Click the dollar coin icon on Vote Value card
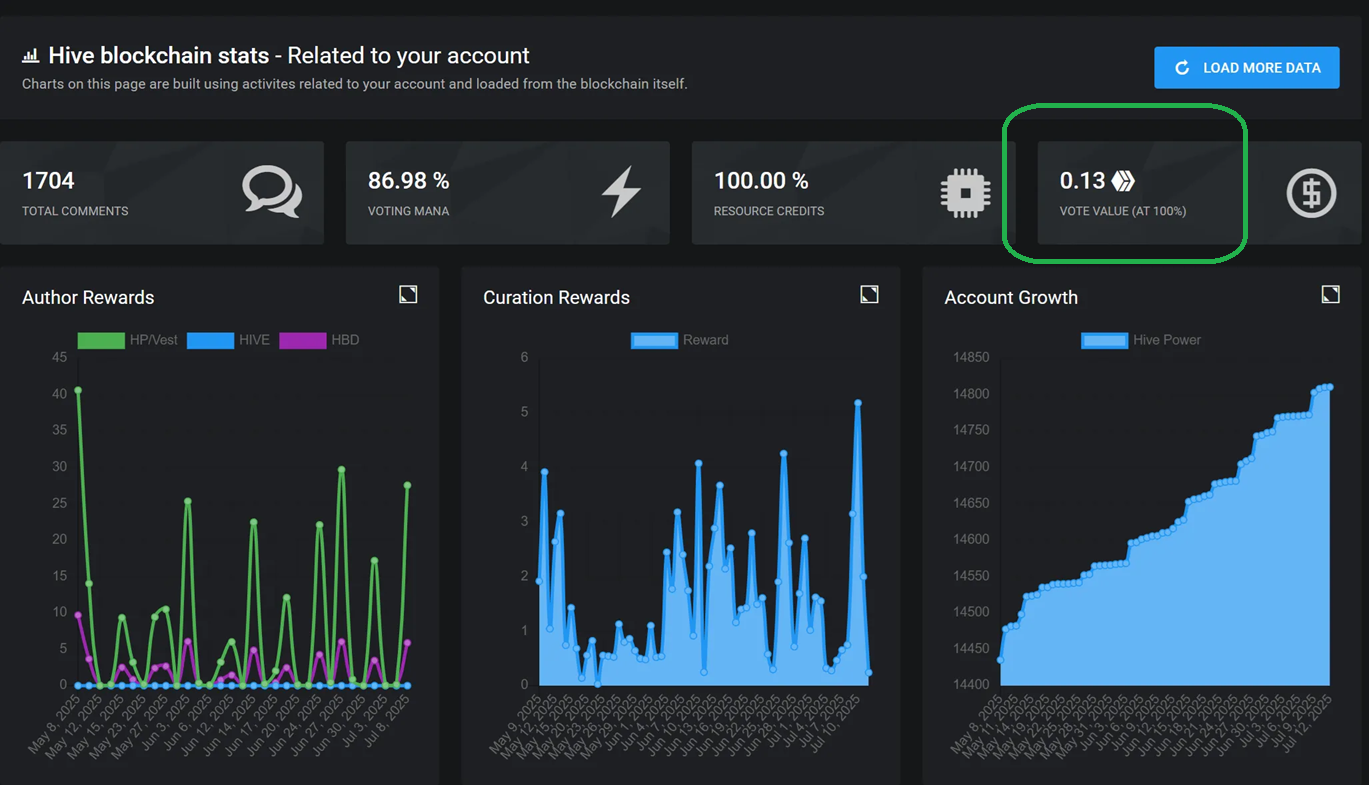The image size is (1369, 785). (1311, 192)
